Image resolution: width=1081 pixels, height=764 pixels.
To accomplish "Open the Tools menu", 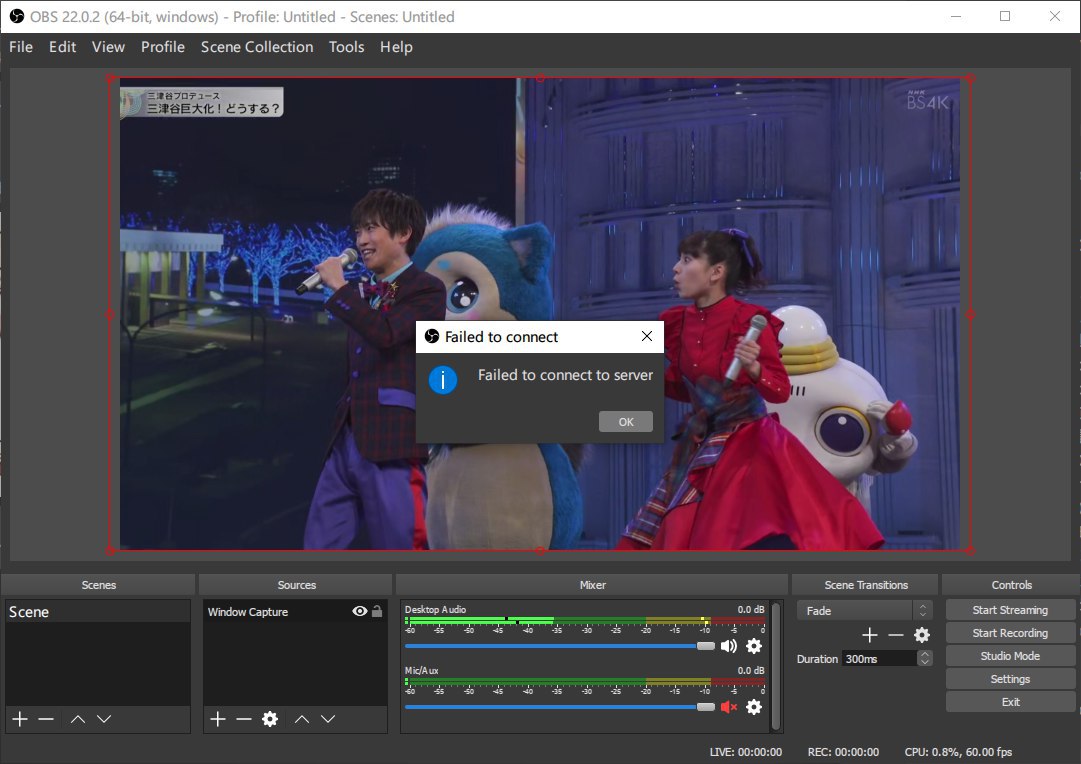I will click(x=346, y=47).
